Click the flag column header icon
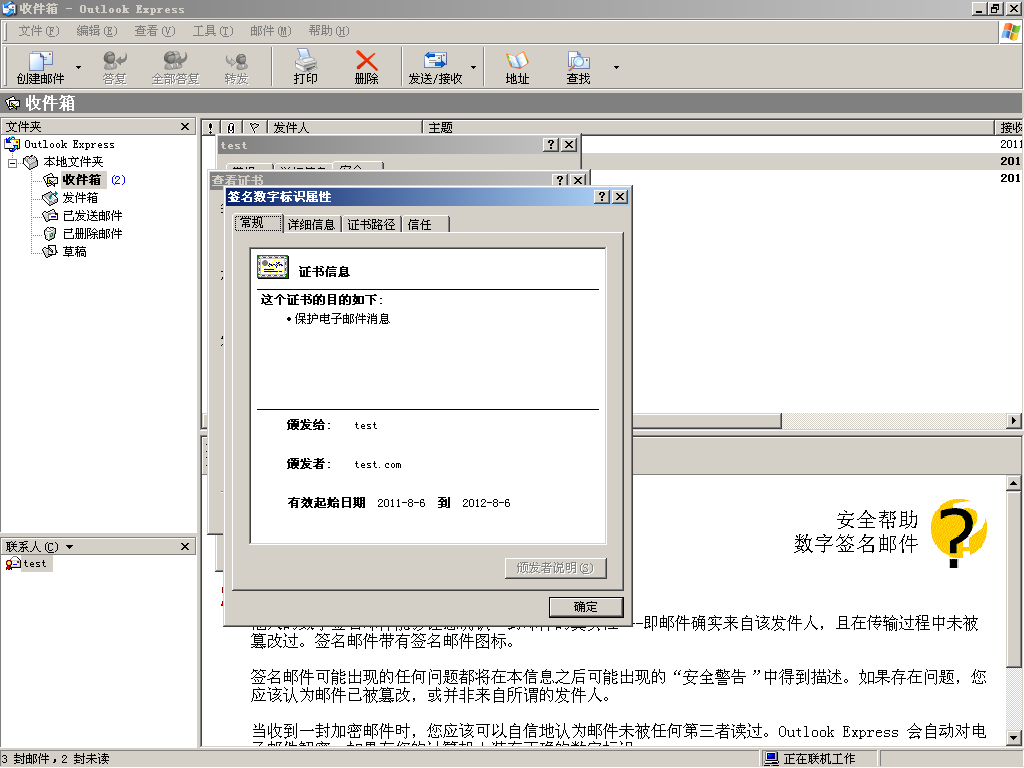The width and height of the screenshot is (1024, 768). coord(255,127)
